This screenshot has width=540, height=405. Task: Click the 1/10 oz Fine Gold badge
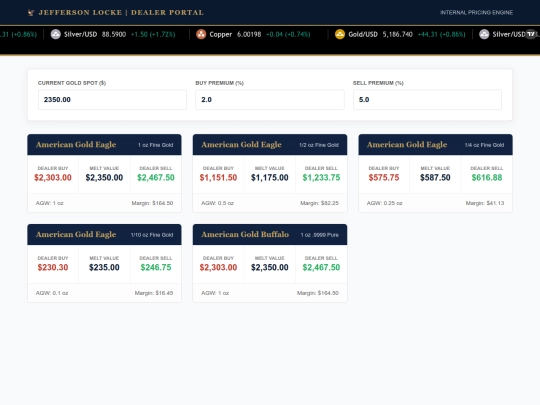(152, 235)
